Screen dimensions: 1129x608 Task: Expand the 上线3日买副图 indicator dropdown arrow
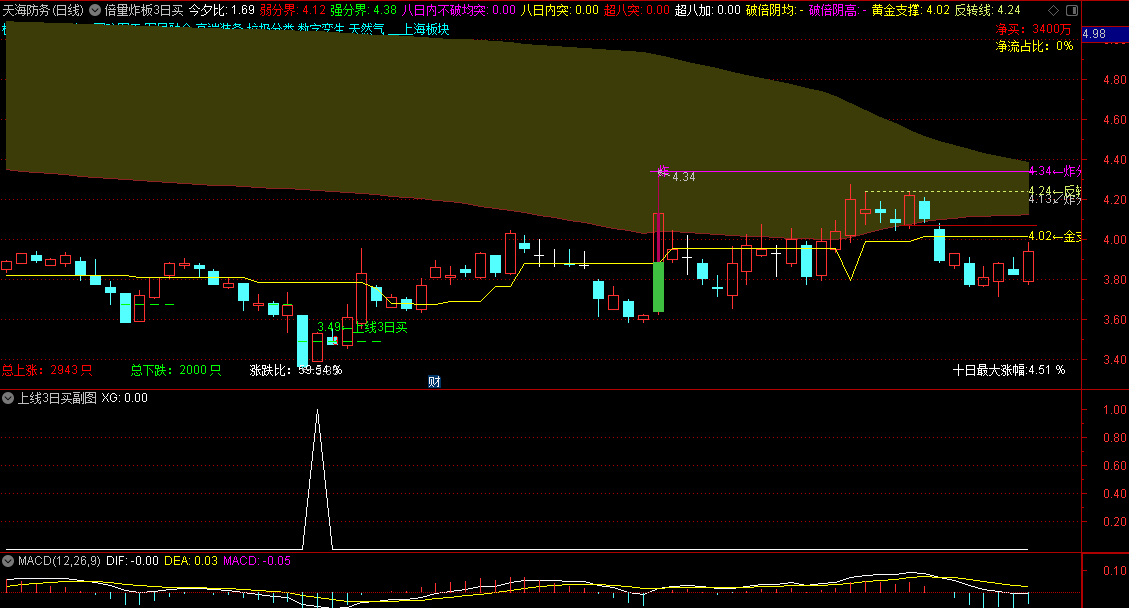[8, 398]
